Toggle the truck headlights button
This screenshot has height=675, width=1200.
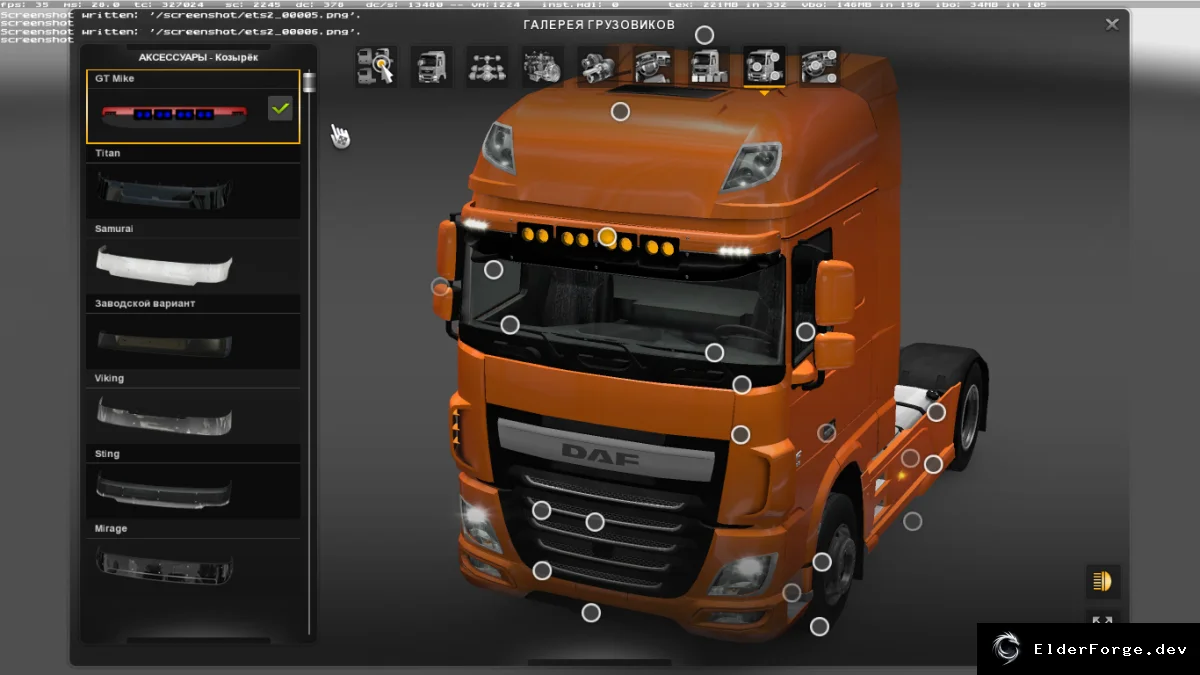(x=1103, y=581)
